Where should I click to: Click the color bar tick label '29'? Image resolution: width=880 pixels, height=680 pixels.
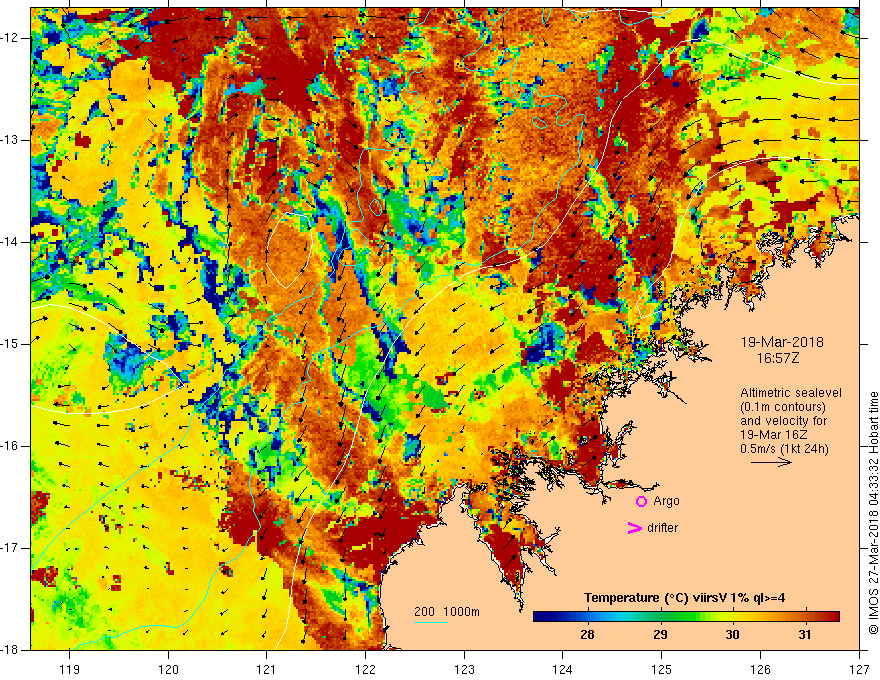click(x=660, y=635)
